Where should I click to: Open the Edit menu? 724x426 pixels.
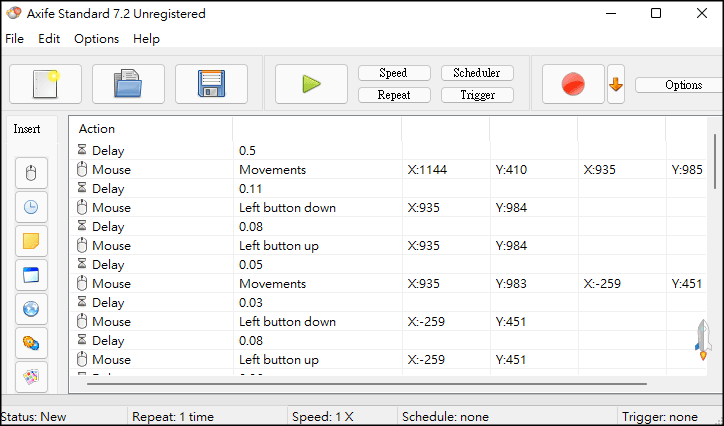point(49,39)
